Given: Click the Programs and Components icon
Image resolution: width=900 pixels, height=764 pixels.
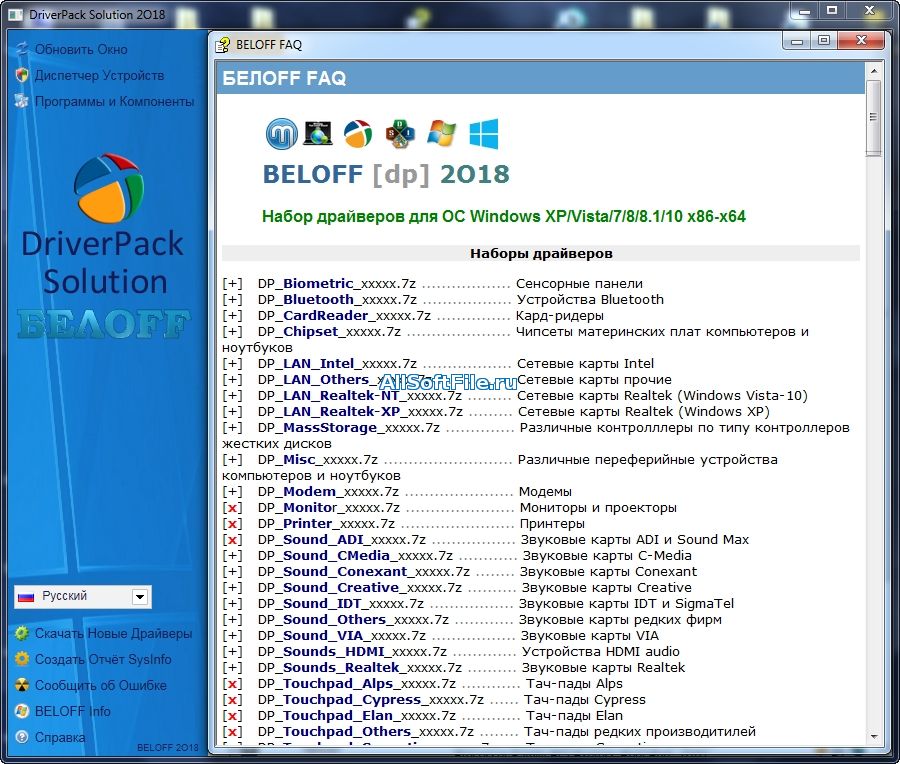Looking at the screenshot, I should (22, 101).
